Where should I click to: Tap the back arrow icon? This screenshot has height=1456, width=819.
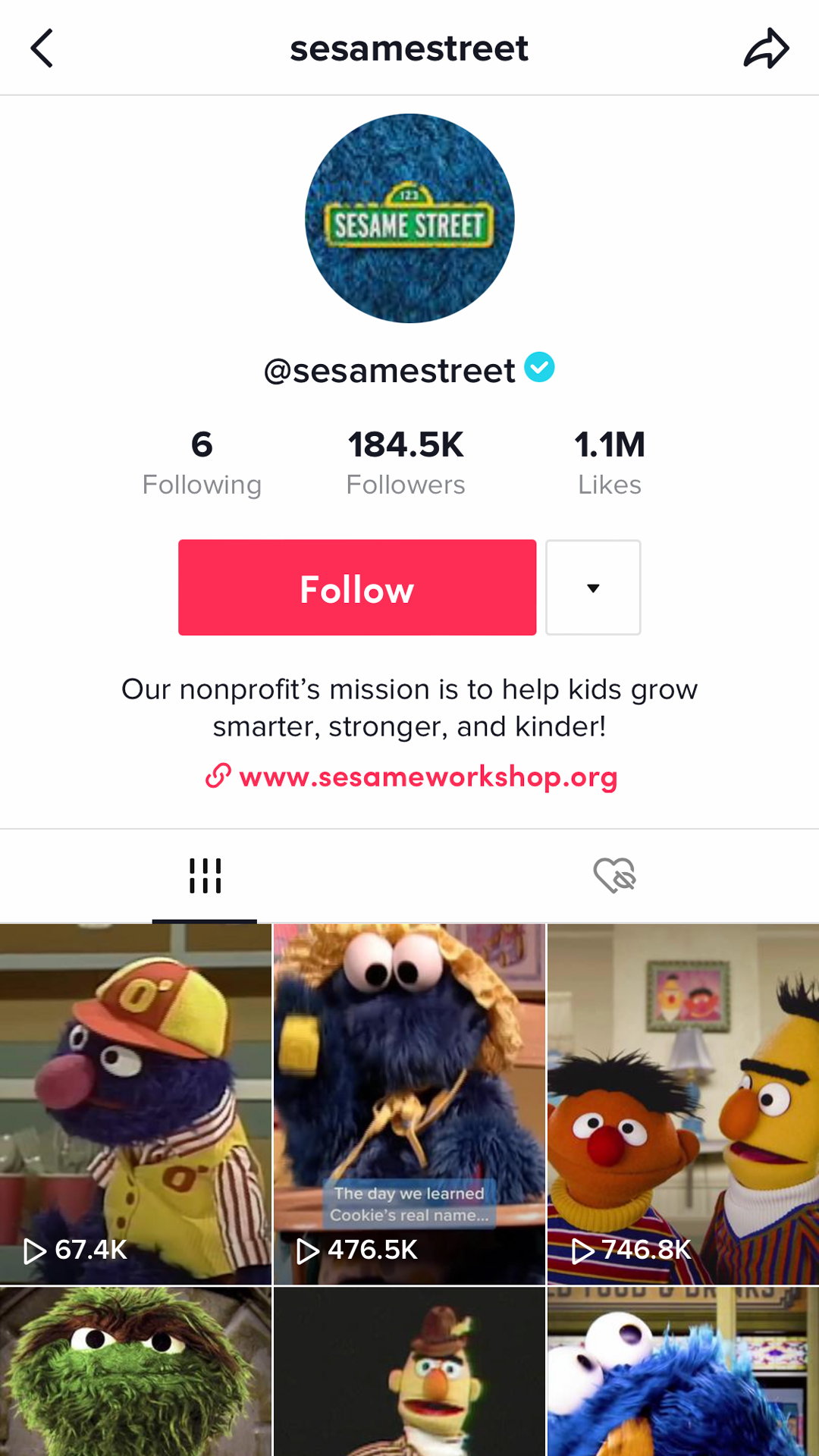[x=42, y=49]
